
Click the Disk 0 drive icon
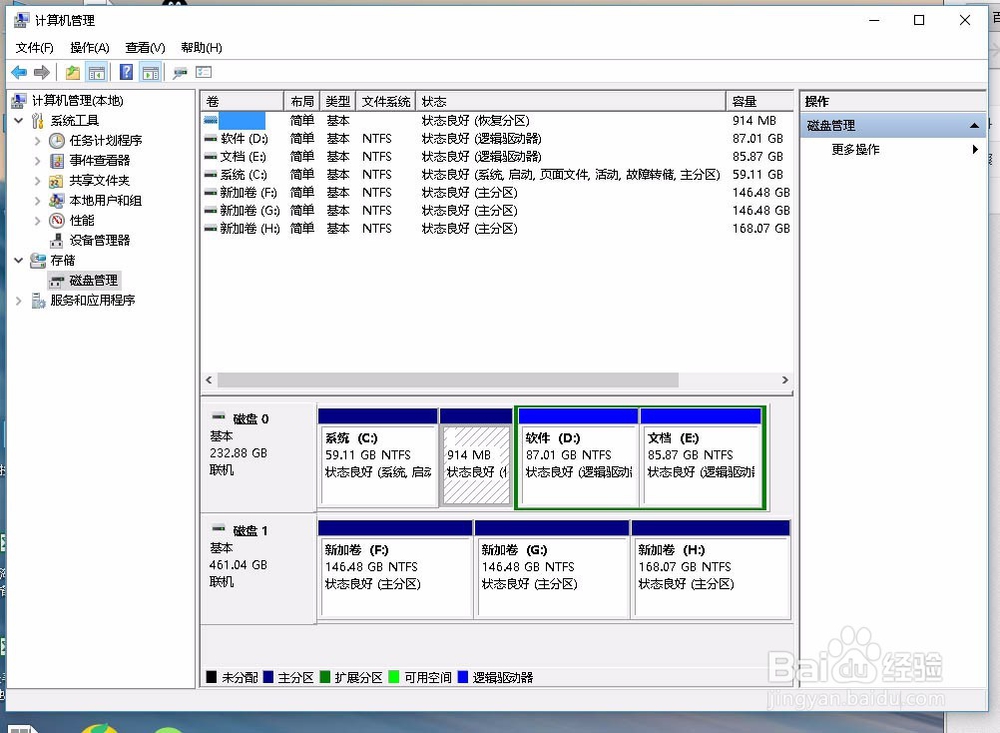(x=219, y=417)
